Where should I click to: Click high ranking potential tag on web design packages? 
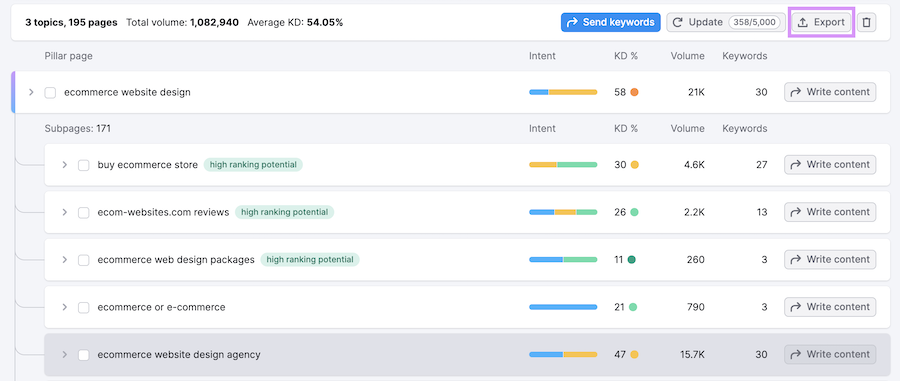pyautogui.click(x=310, y=259)
